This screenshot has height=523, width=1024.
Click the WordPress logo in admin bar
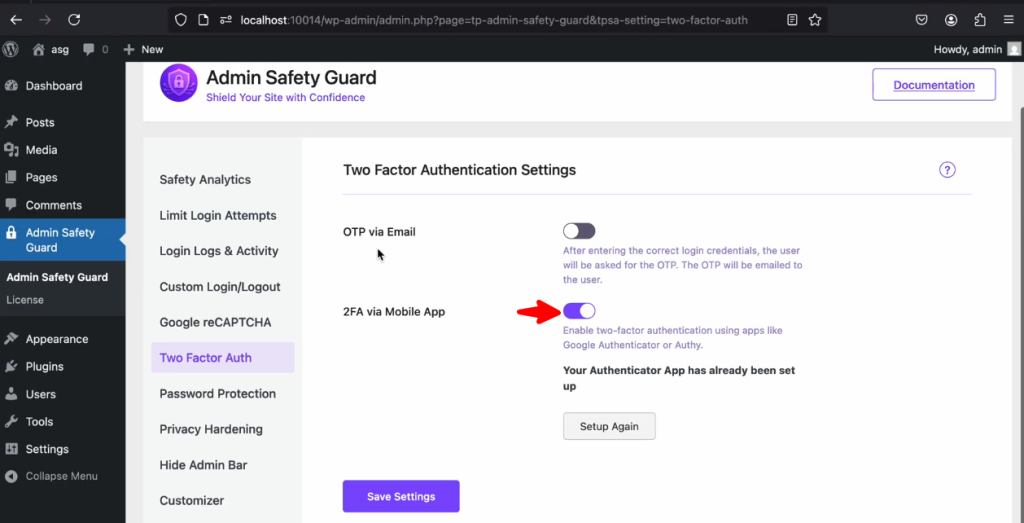(11, 49)
